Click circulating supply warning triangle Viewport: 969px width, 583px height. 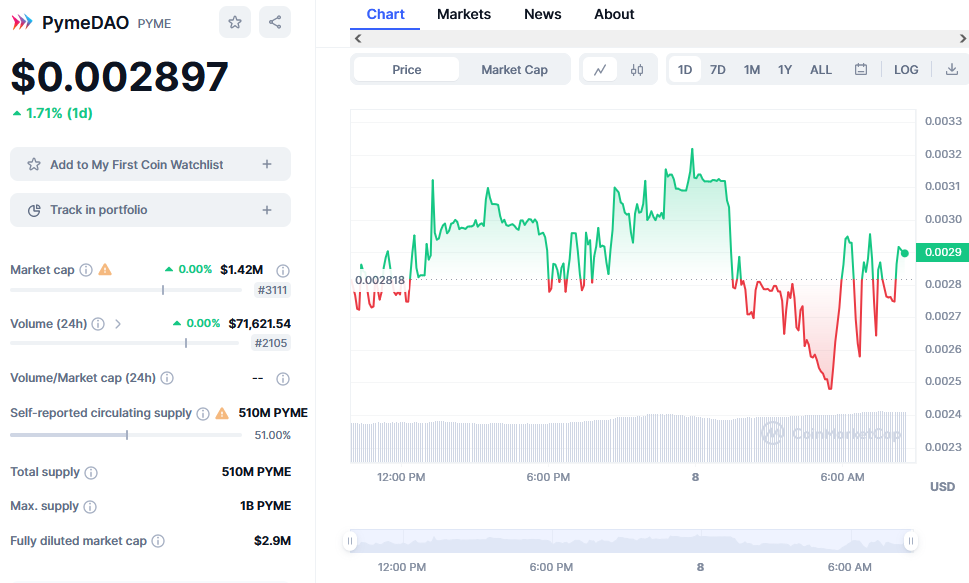222,413
